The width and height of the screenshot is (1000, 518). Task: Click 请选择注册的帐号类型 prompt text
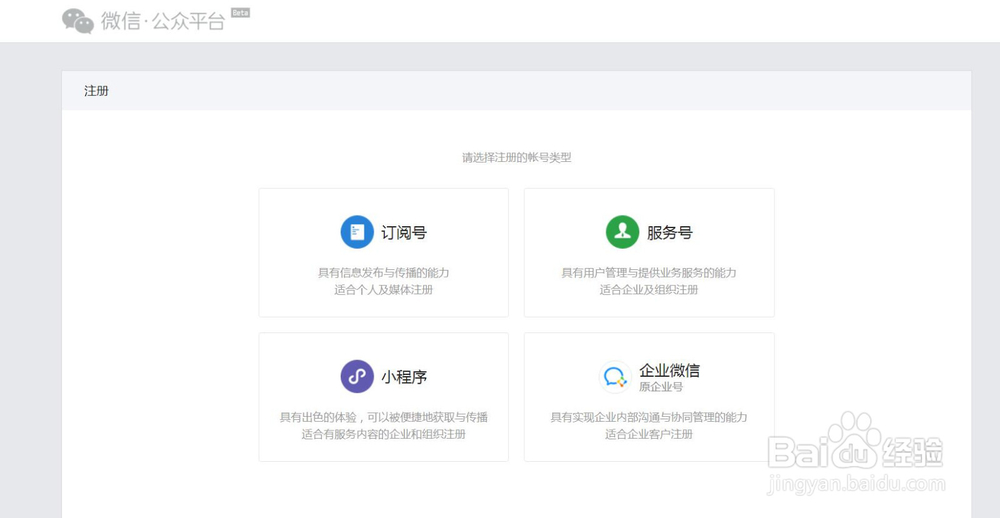click(517, 158)
